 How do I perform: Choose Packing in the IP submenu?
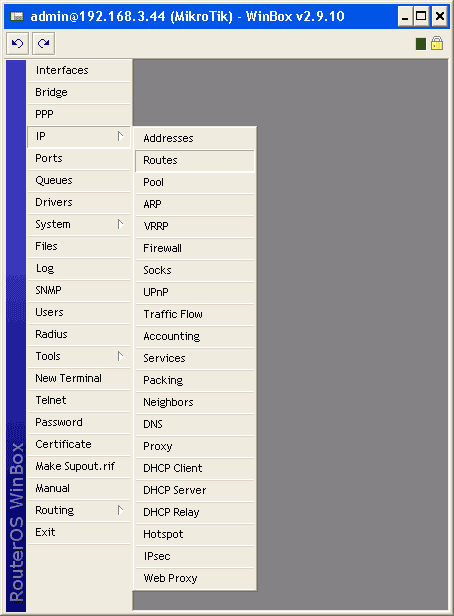click(x=195, y=380)
